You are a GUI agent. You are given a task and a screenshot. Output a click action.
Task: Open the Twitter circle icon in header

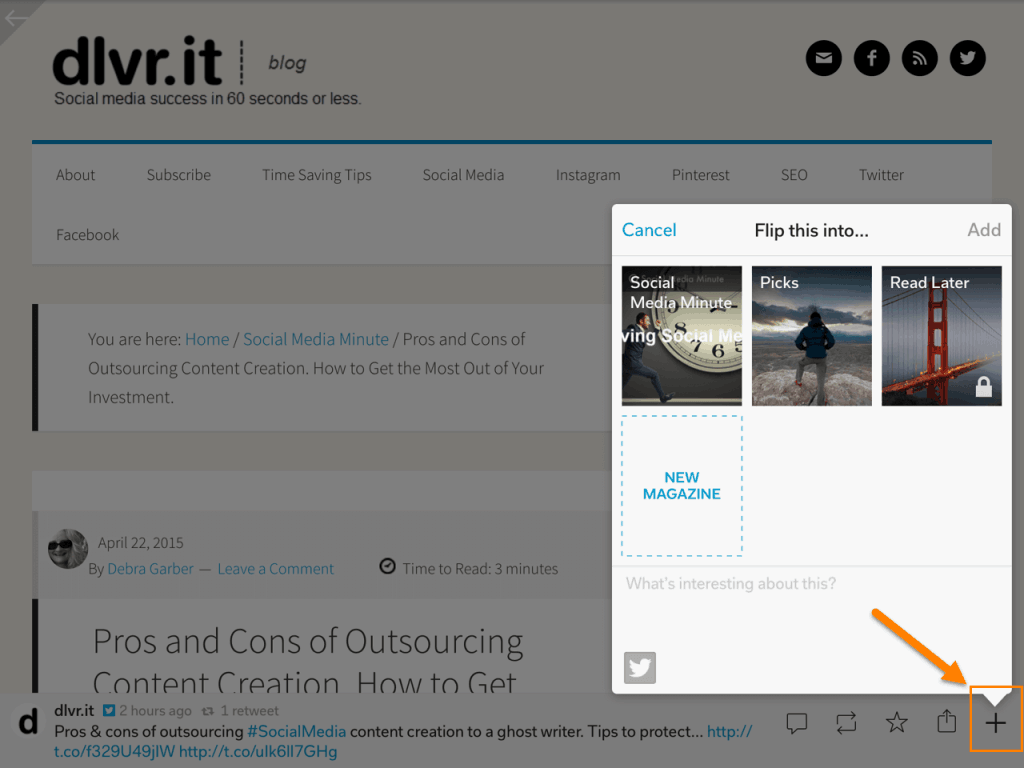(967, 58)
